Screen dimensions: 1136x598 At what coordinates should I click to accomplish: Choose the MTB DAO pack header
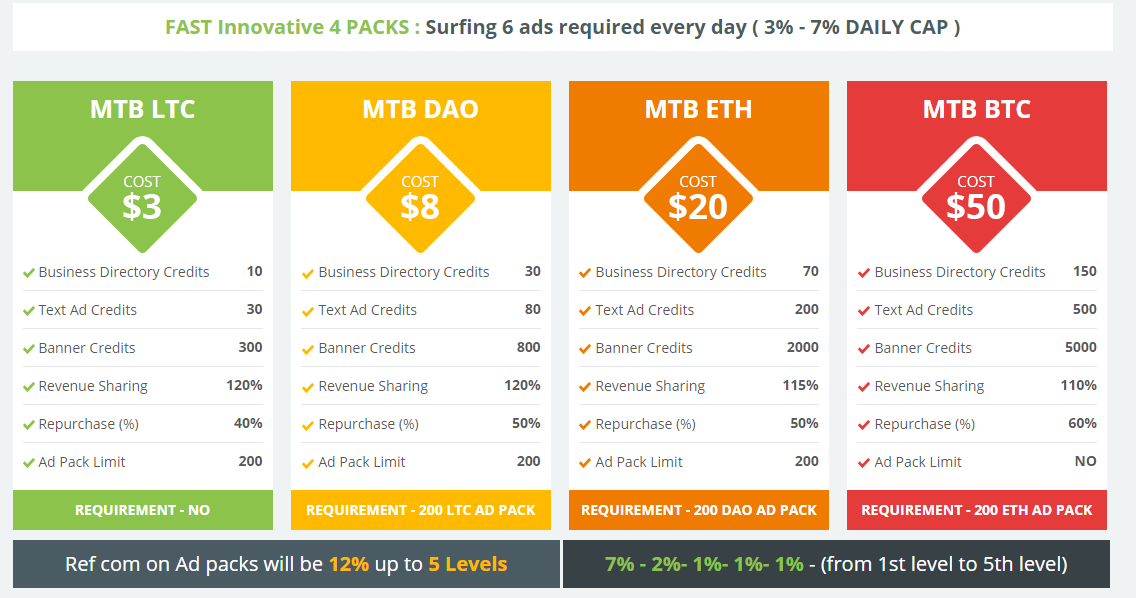pyautogui.click(x=420, y=109)
